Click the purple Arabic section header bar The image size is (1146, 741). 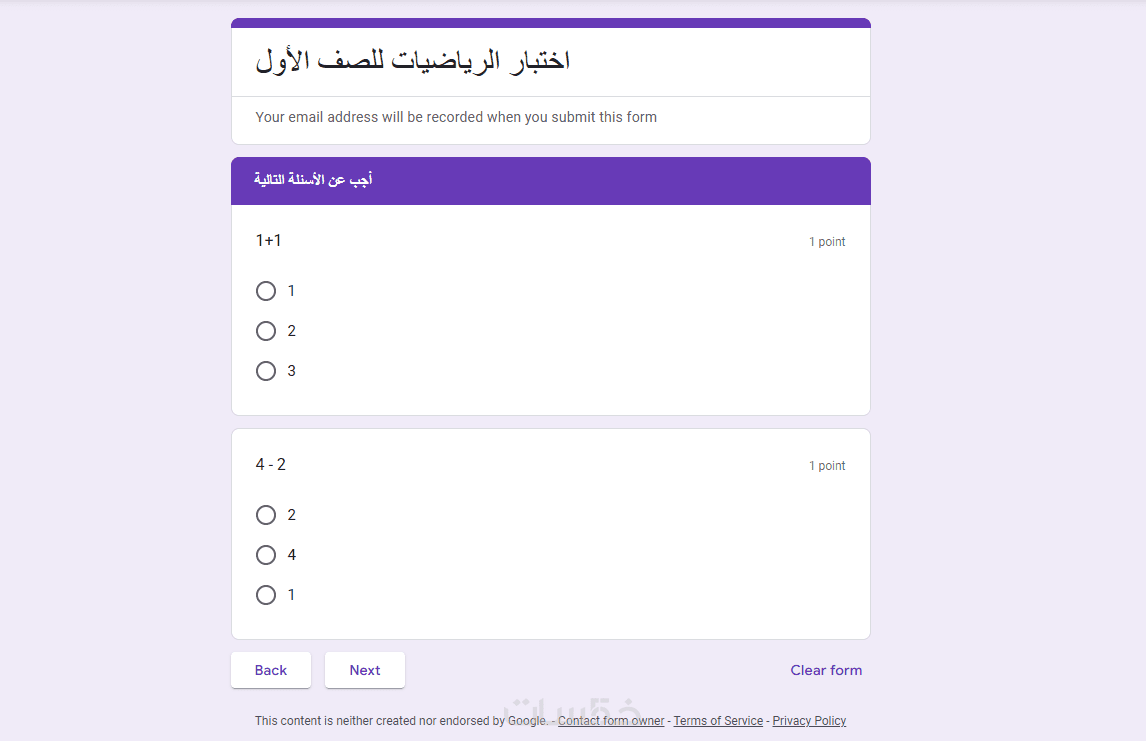click(x=550, y=181)
